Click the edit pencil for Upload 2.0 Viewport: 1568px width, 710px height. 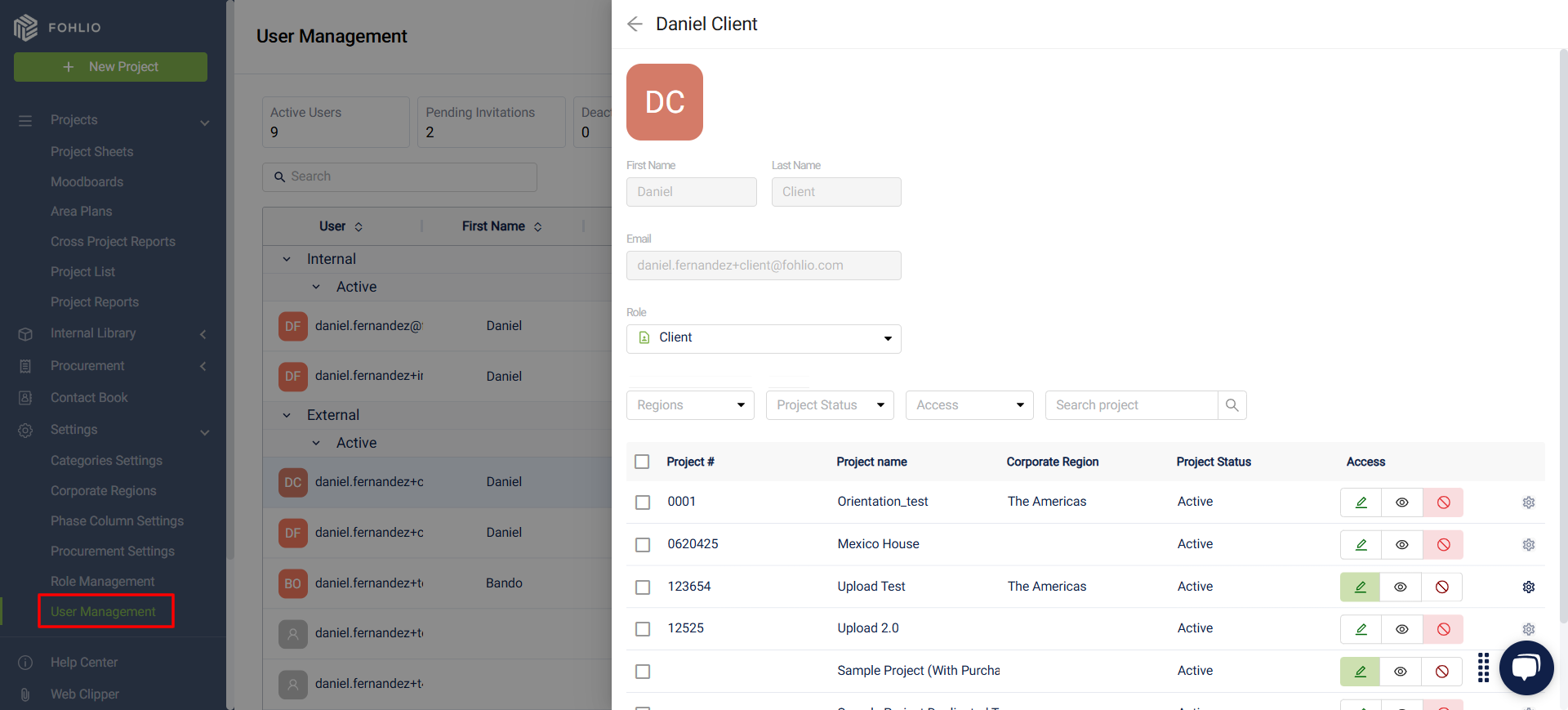1361,629
